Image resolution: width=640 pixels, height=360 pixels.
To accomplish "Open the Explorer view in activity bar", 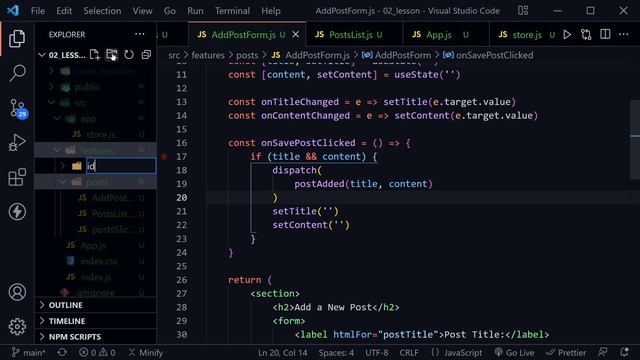I will [x=17, y=39].
